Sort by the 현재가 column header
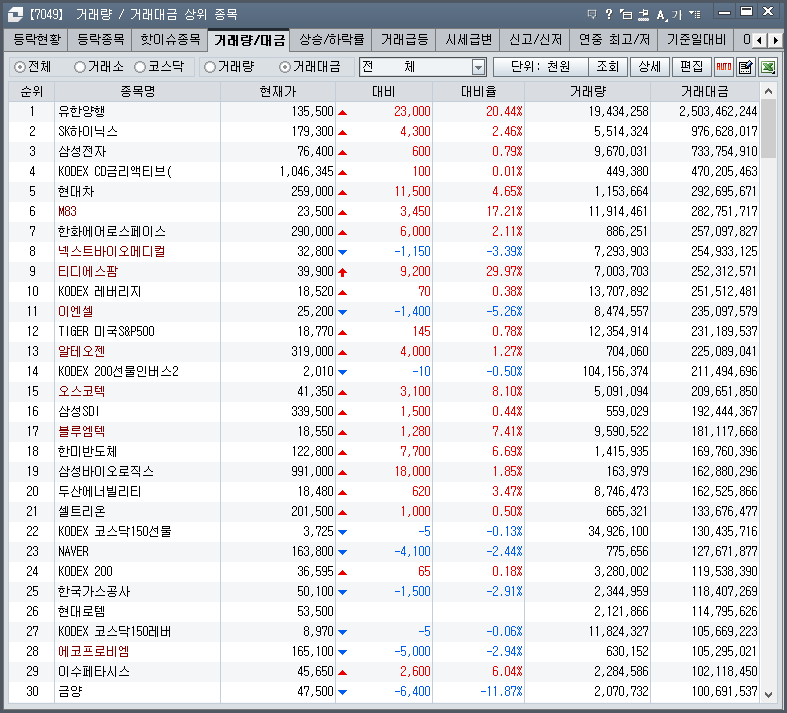787x713 pixels. (278, 91)
